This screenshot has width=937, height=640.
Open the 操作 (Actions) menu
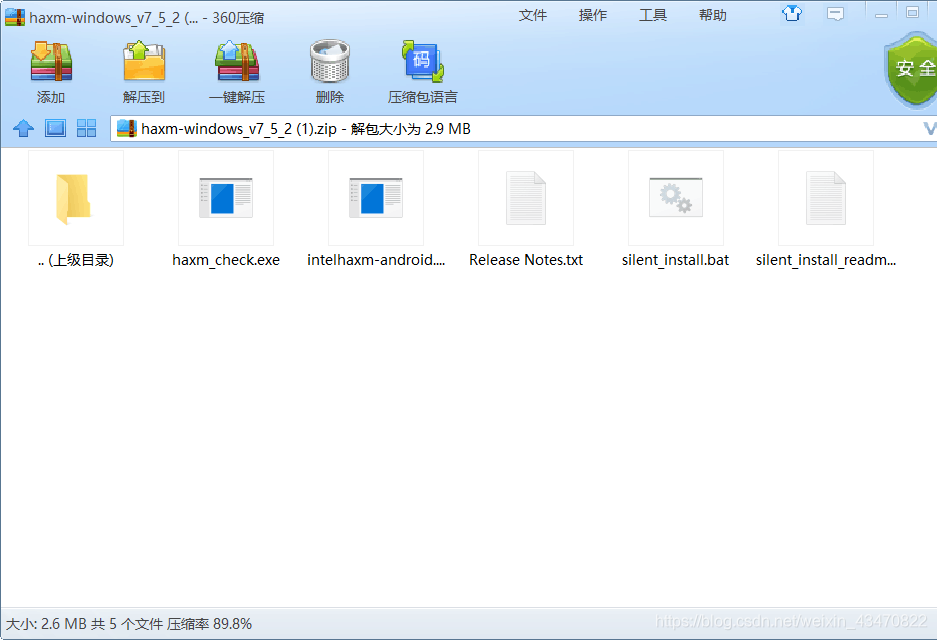click(593, 14)
